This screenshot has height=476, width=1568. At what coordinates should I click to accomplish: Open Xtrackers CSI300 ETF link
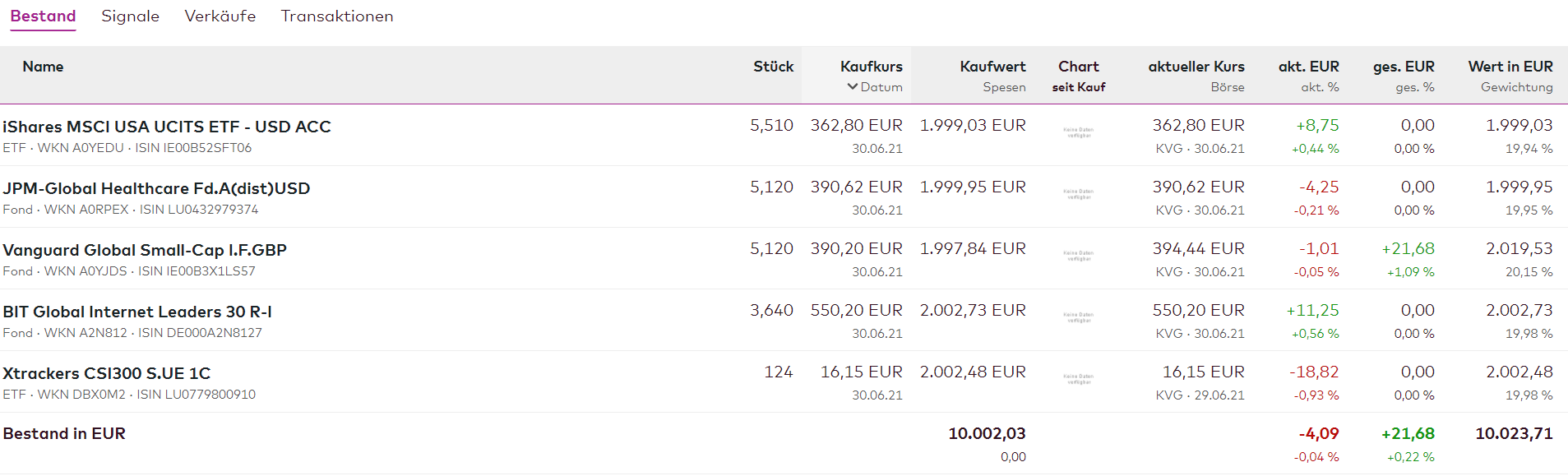(107, 373)
